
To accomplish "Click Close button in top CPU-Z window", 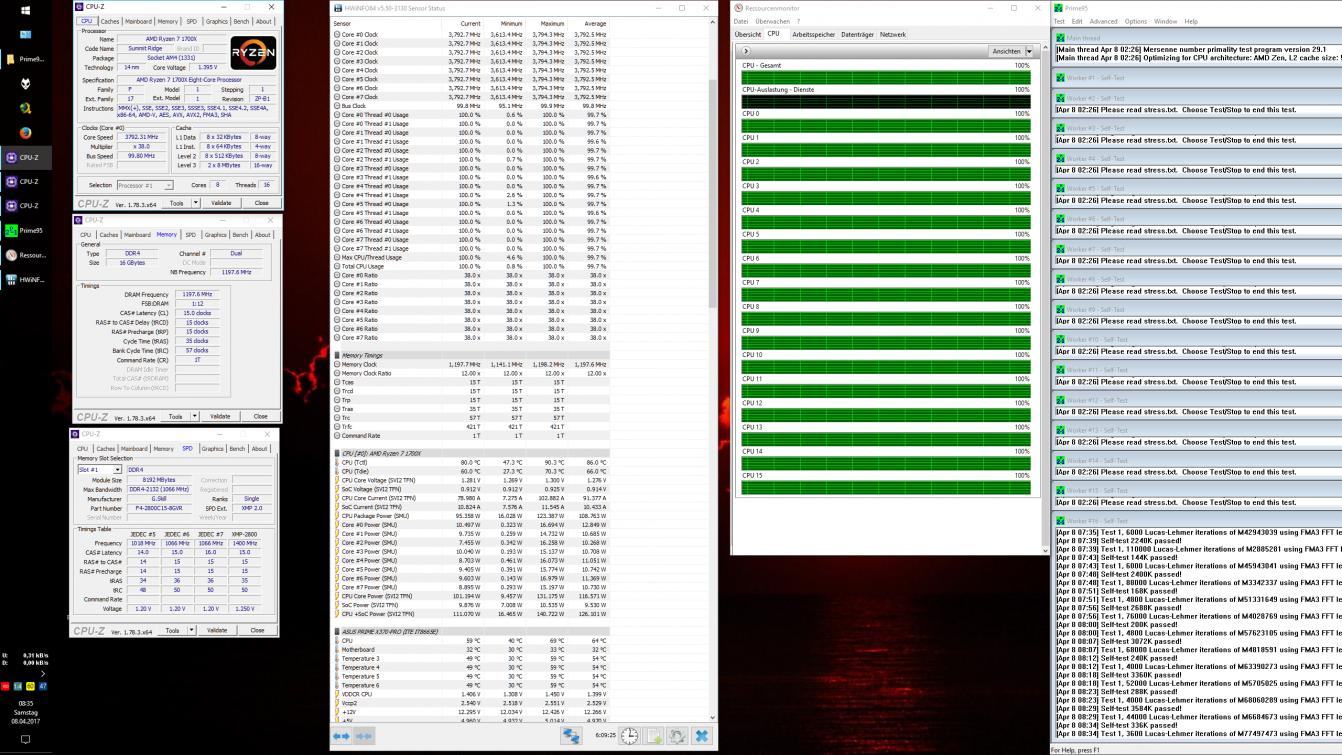I will 261,203.
